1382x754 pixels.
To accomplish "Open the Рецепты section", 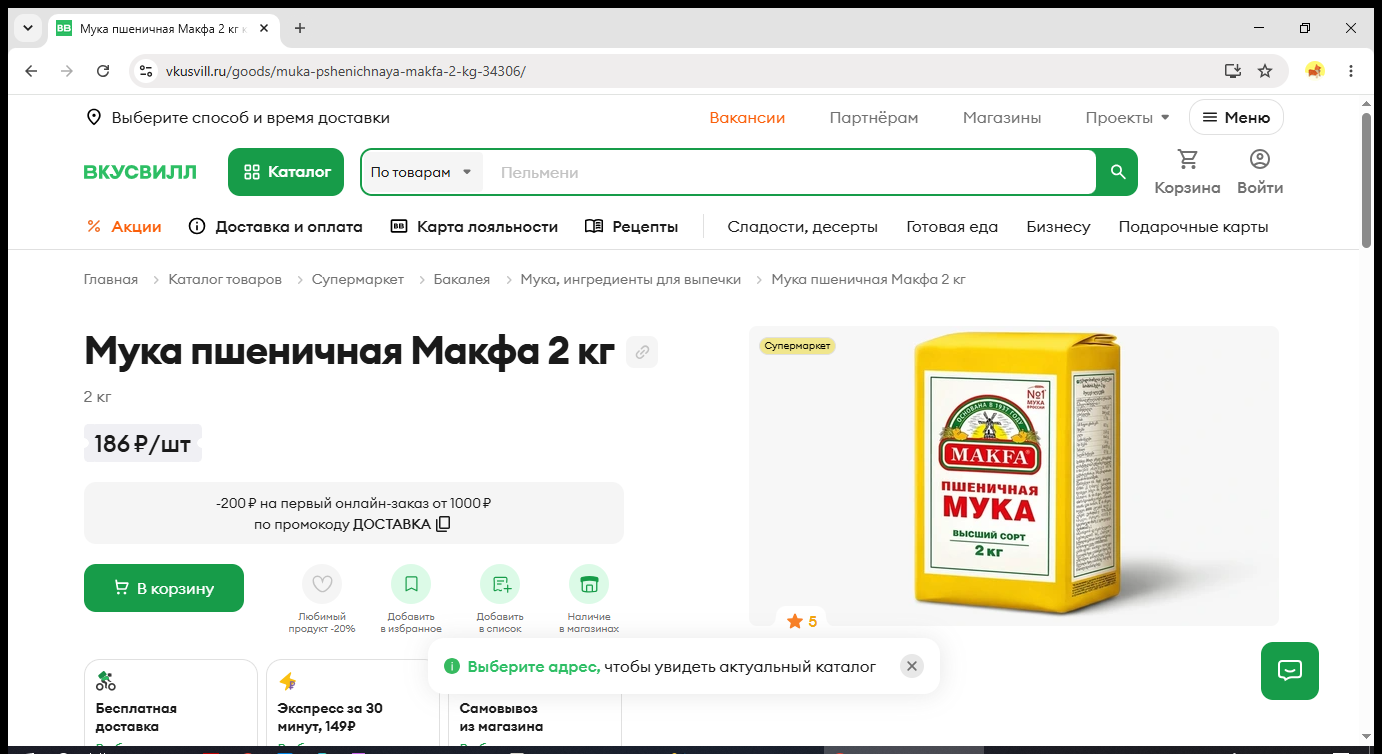I will [632, 227].
